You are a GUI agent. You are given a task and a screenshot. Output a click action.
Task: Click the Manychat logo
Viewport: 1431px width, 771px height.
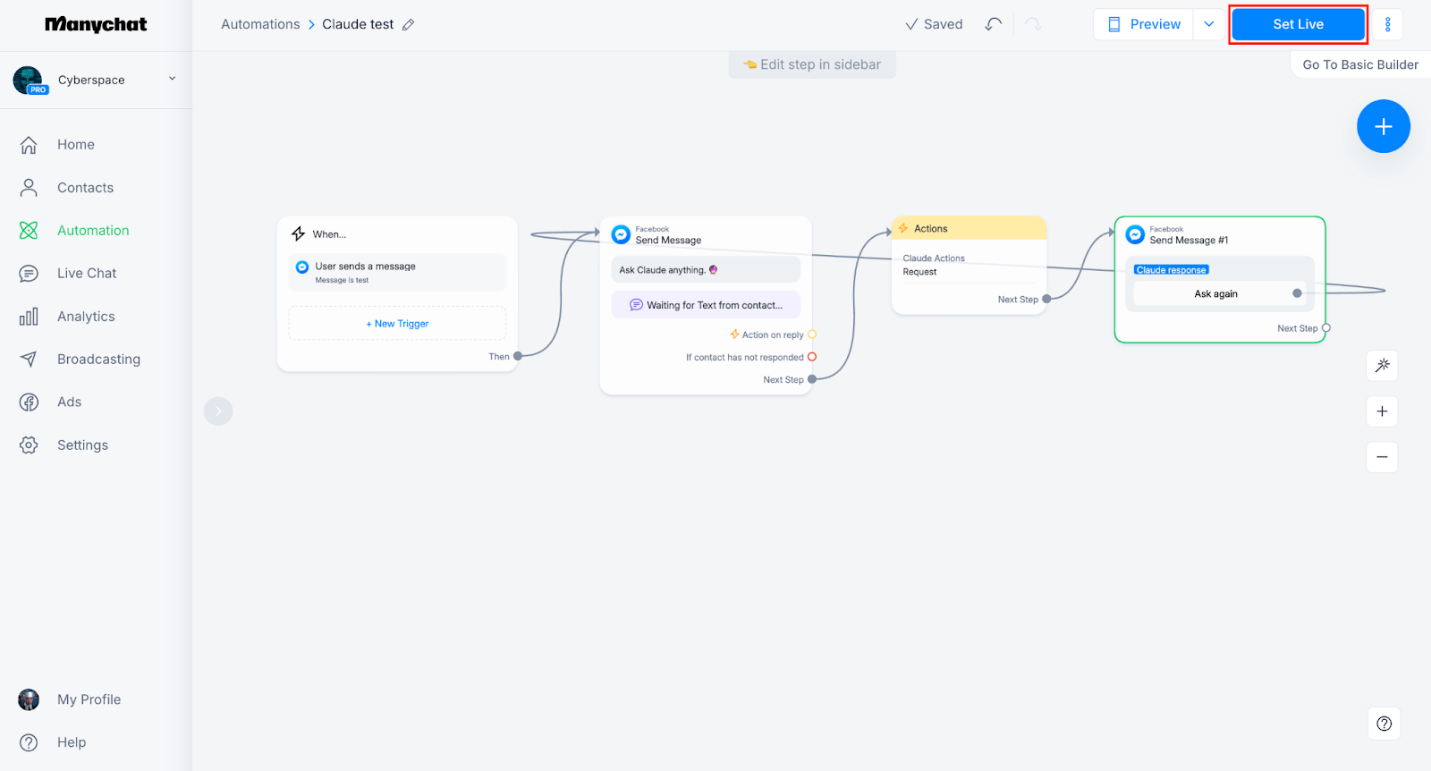[96, 24]
